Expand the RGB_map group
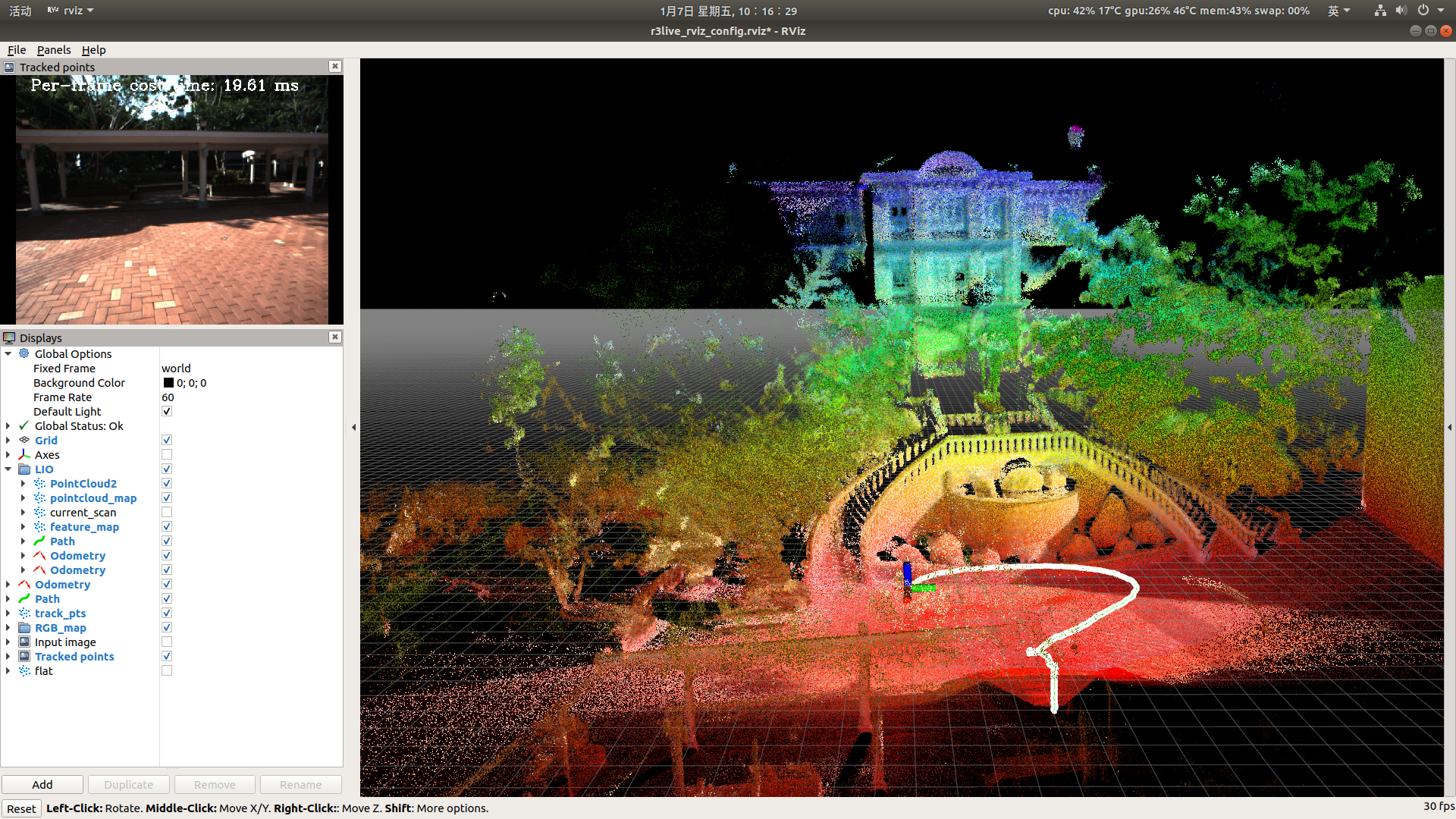1456x819 pixels. coord(8,627)
